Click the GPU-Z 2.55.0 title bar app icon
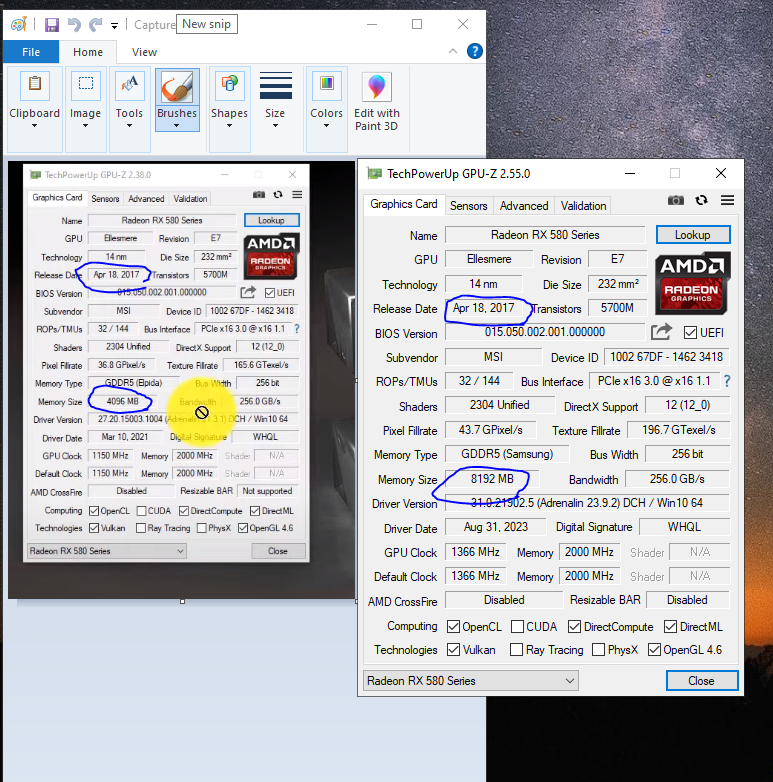Image resolution: width=773 pixels, height=782 pixels. 375,174
